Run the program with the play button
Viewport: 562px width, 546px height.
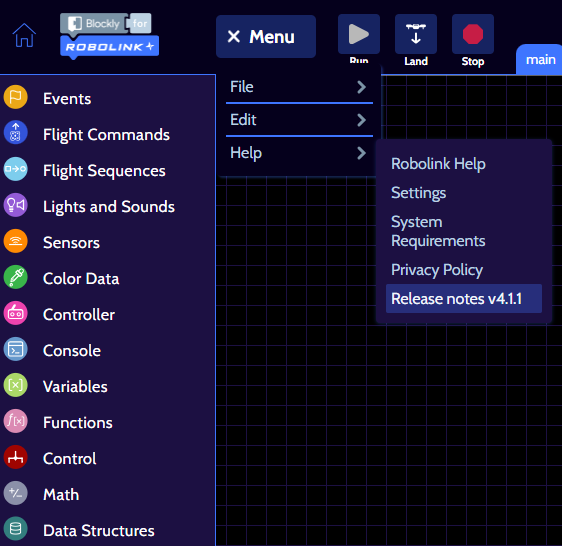pyautogui.click(x=359, y=34)
